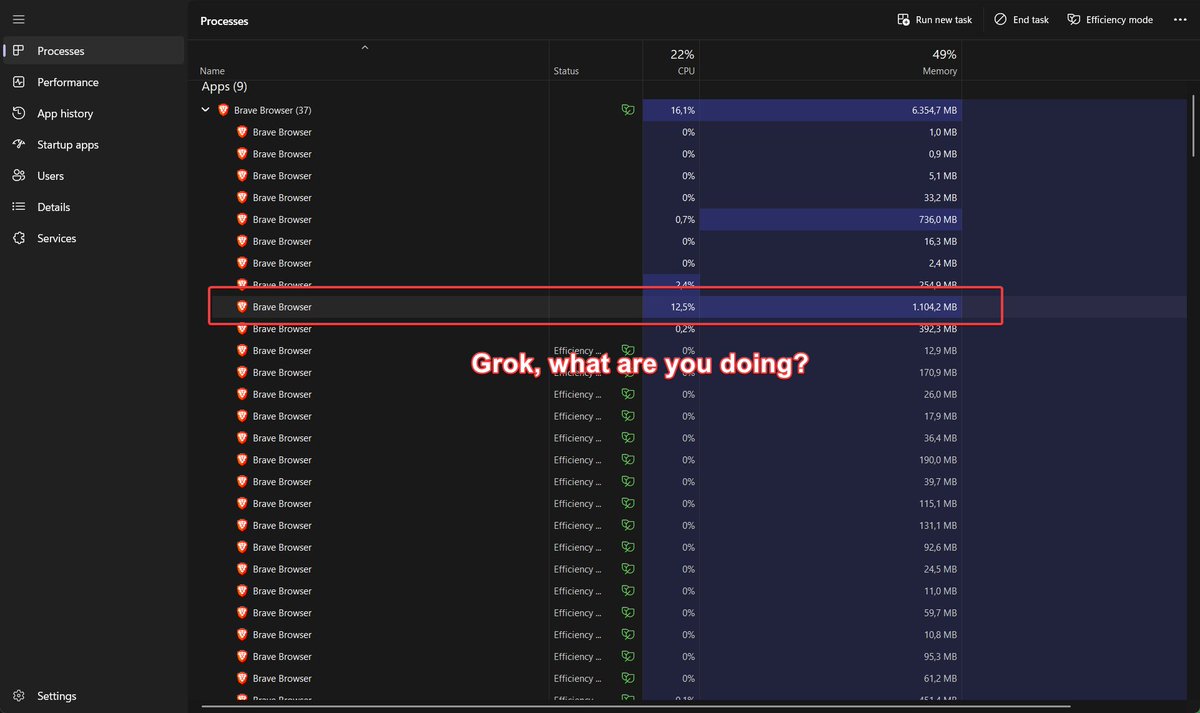This screenshot has height=713, width=1200.
Task: Open Task Manager Settings
Action: pos(93,696)
